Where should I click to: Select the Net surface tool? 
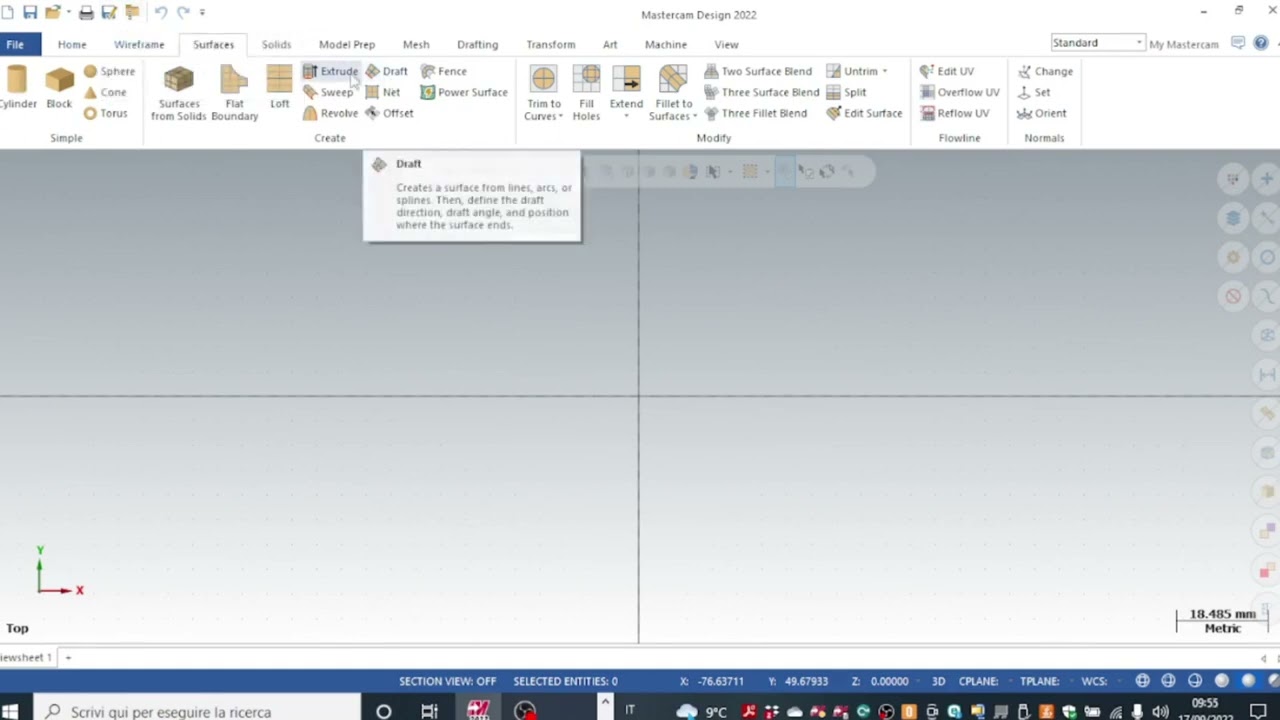pos(382,92)
